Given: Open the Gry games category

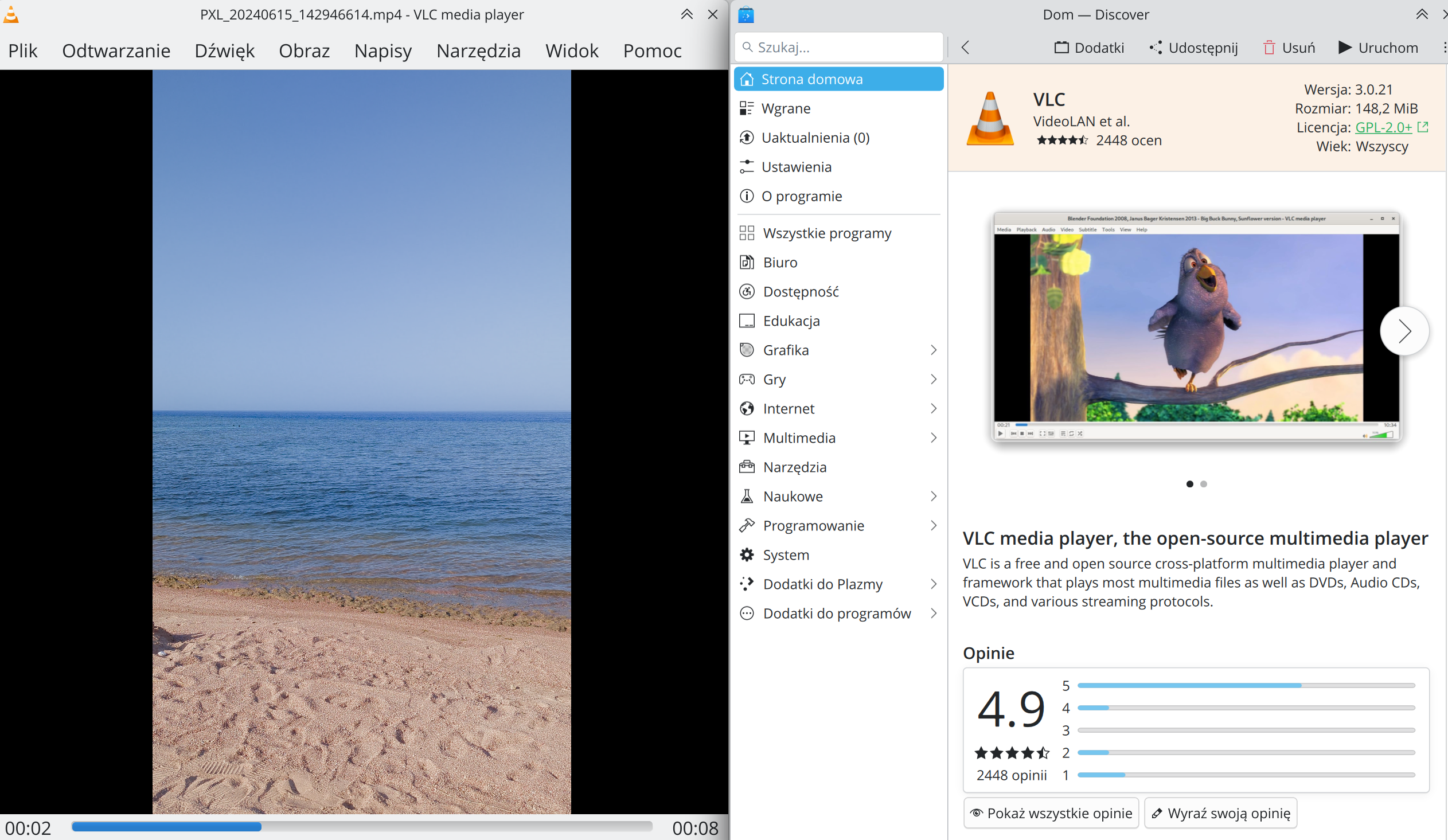Looking at the screenshot, I should pos(774,380).
